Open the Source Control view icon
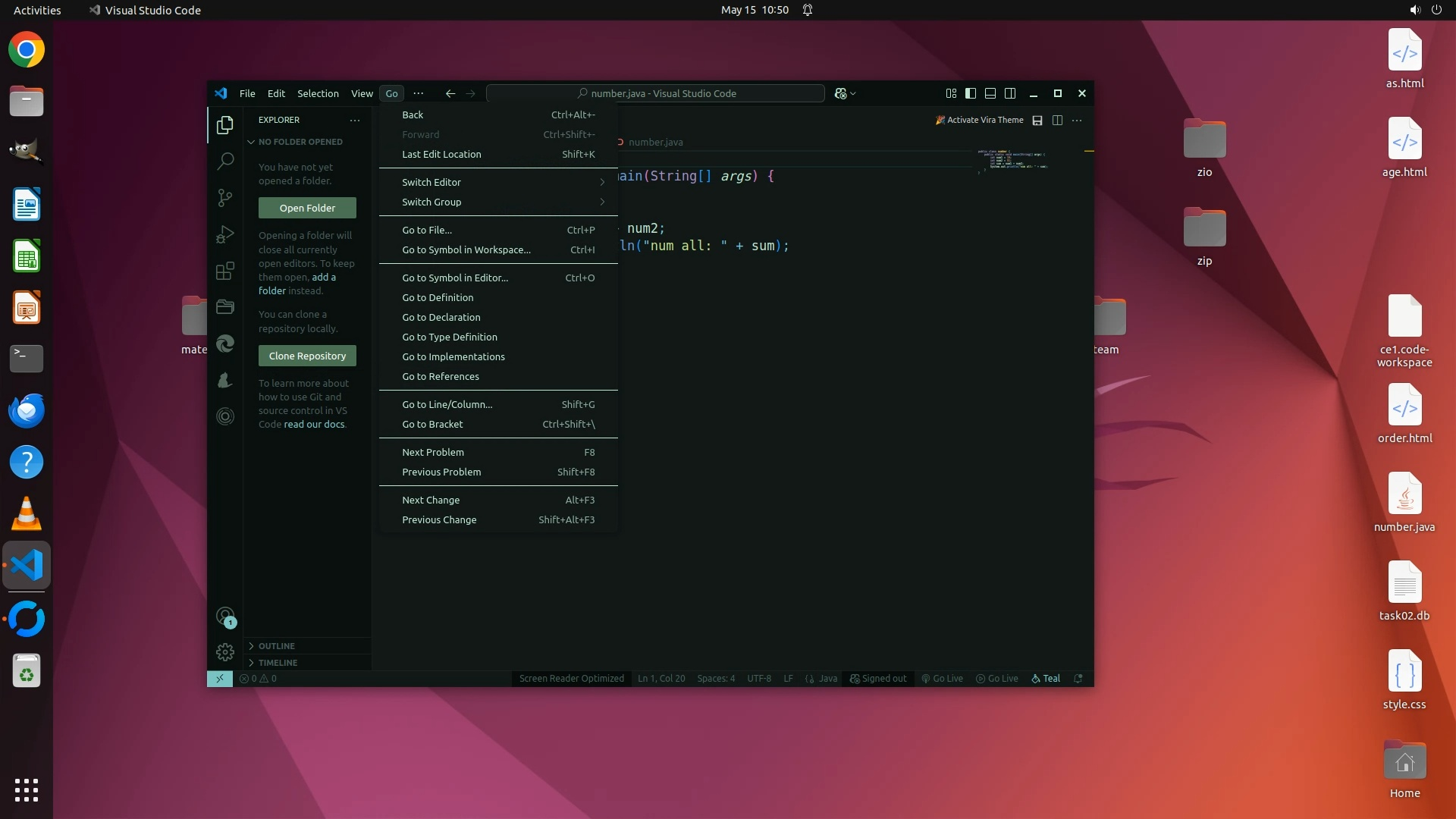 (225, 198)
